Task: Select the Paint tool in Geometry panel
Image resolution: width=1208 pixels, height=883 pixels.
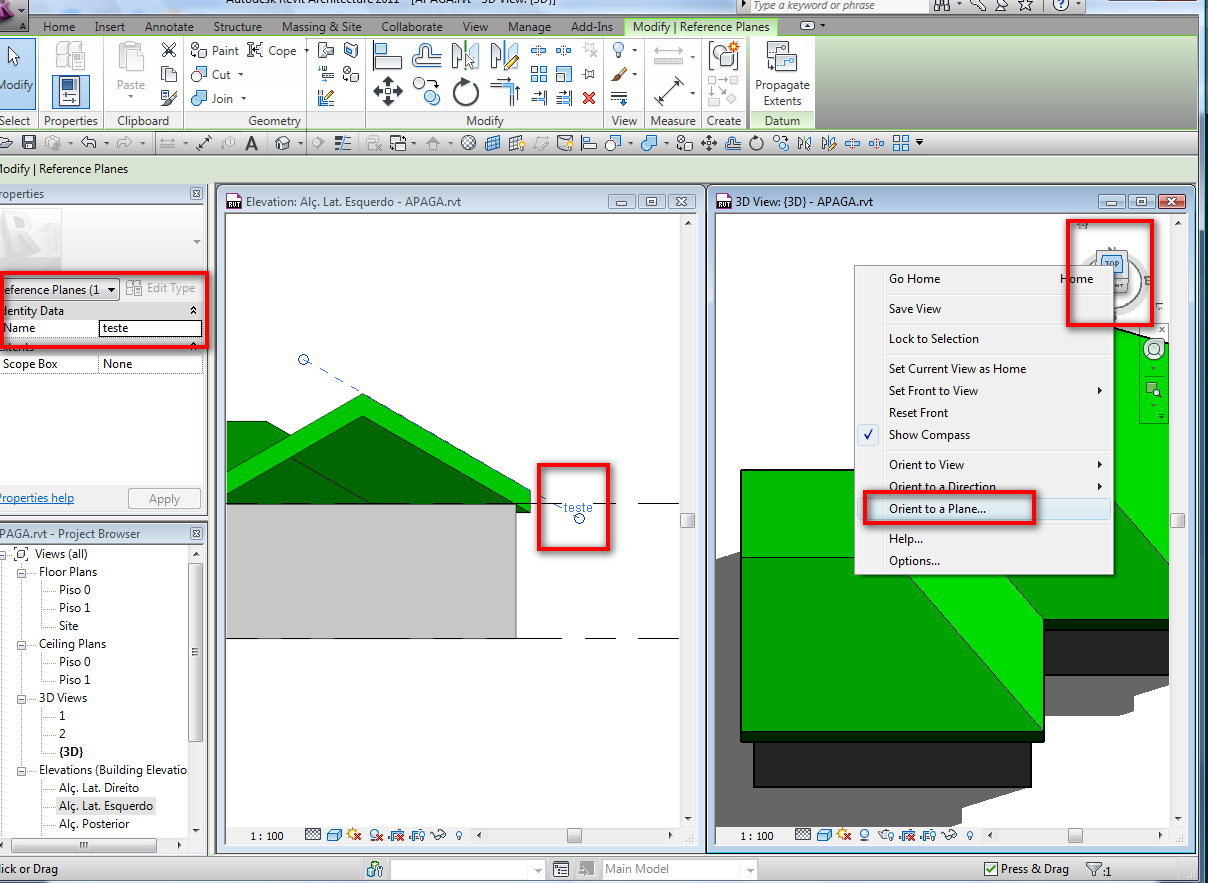Action: [x=214, y=51]
